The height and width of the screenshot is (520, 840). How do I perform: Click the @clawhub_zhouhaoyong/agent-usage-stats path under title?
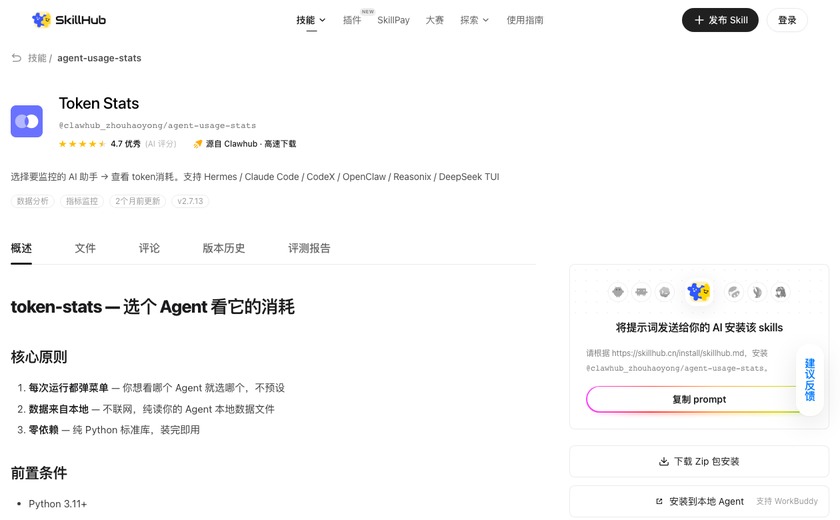(158, 125)
